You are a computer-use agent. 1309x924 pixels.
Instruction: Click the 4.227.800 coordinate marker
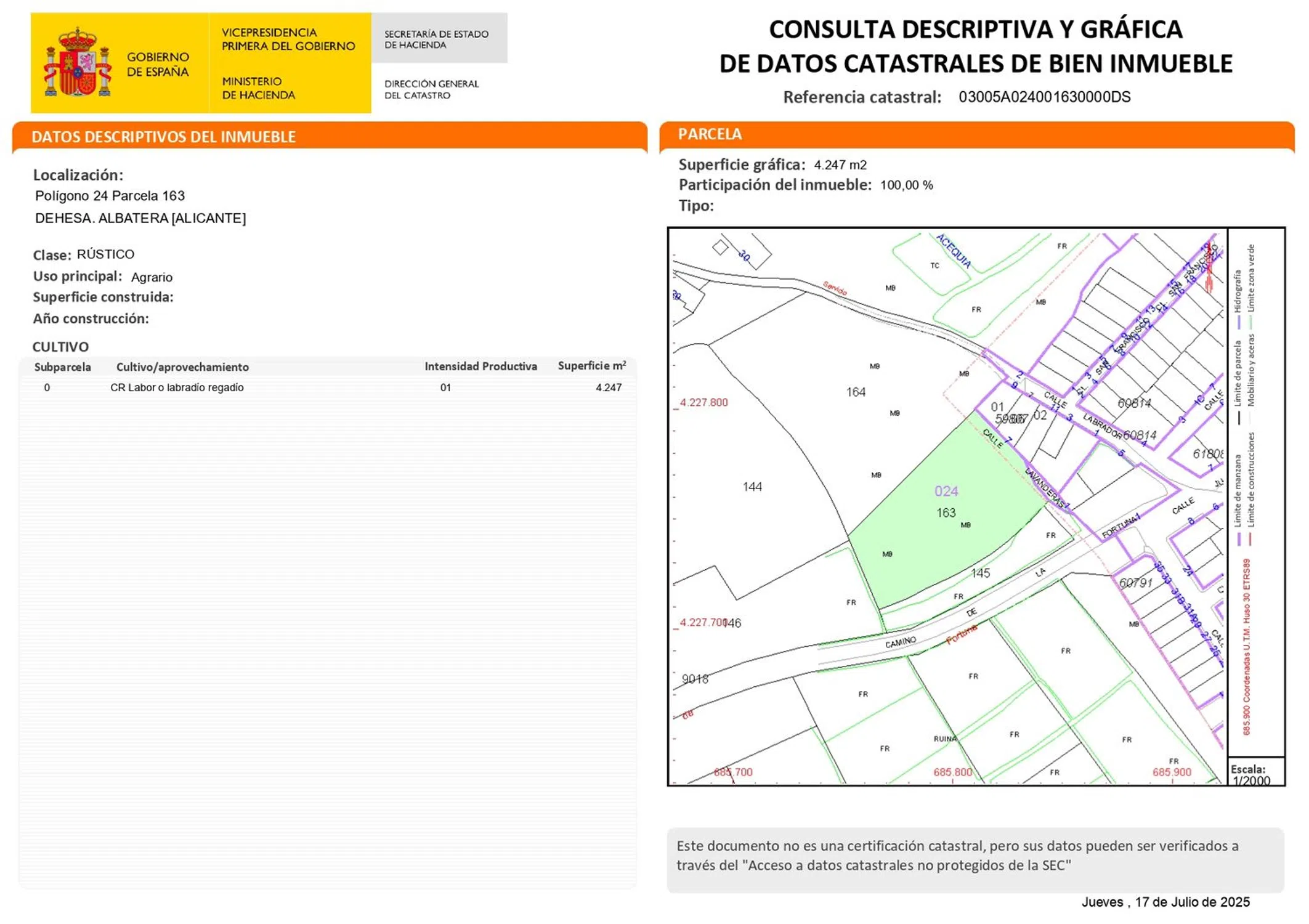point(703,402)
